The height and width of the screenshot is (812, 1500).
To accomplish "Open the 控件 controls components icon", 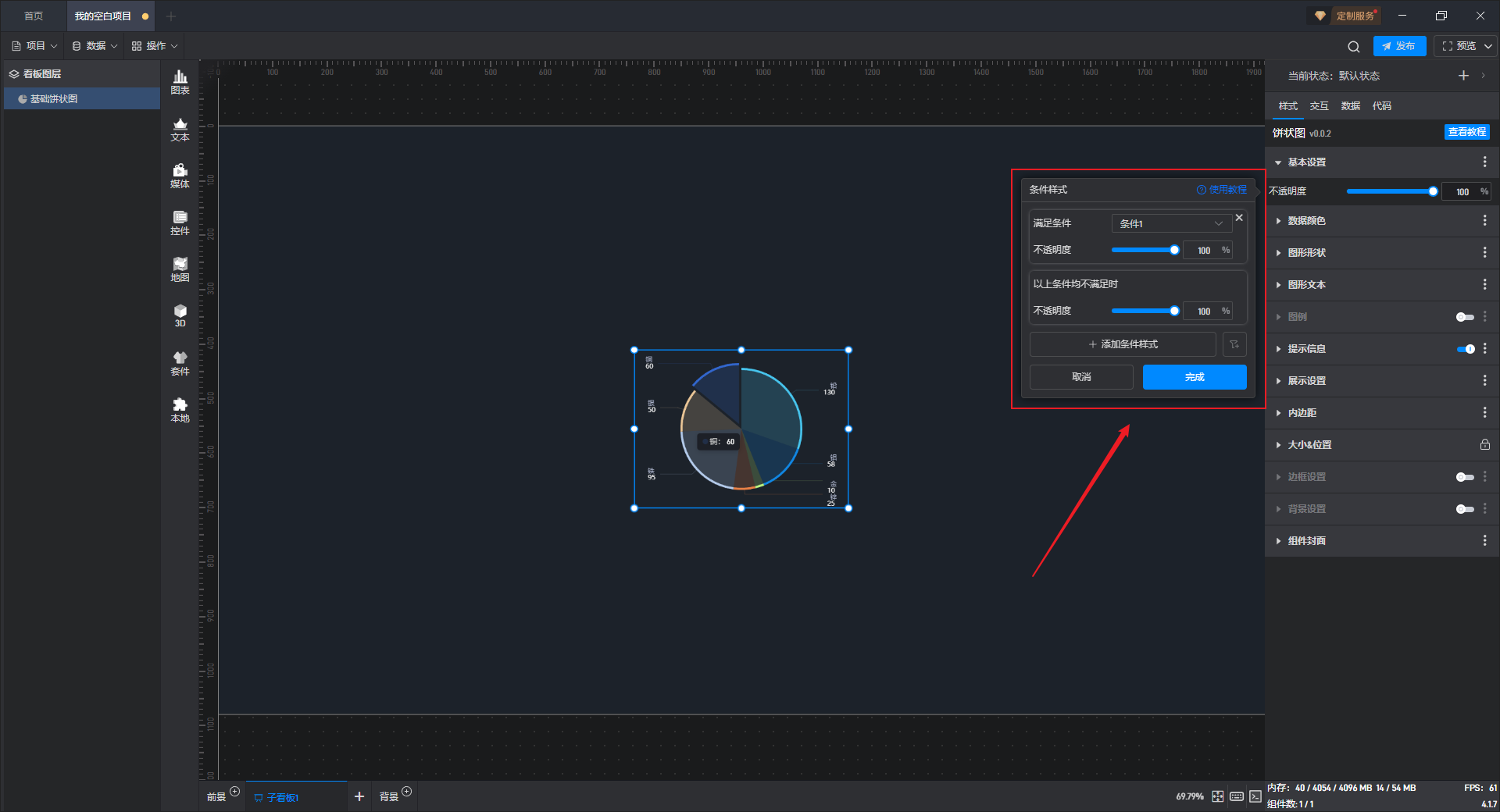I will 180,223.
